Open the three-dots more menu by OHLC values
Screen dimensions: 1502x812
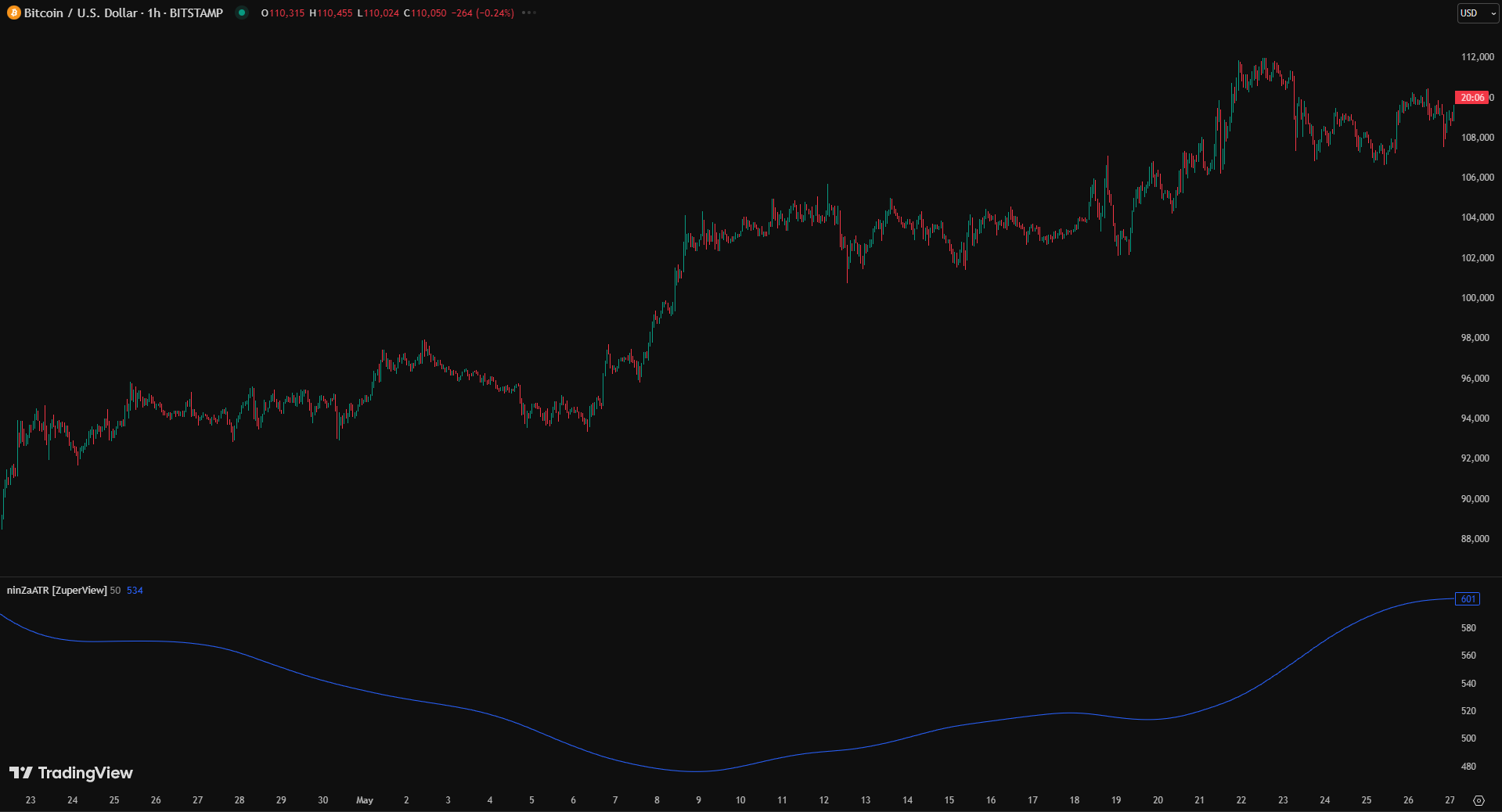529,13
